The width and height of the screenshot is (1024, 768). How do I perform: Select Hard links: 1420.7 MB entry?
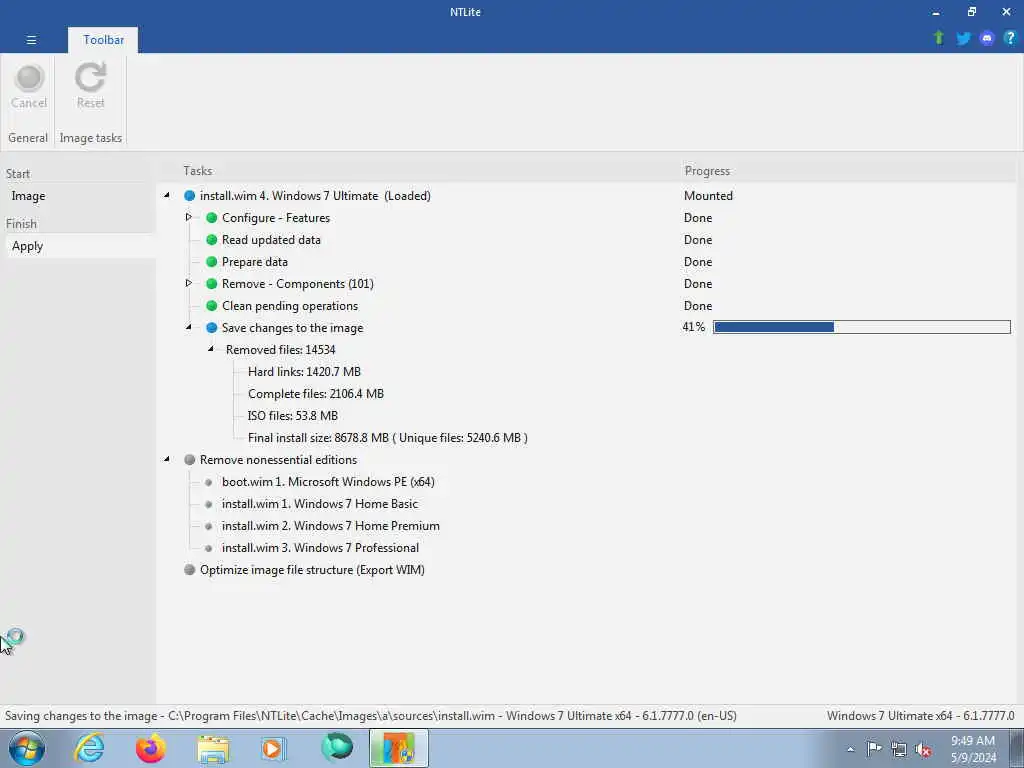(x=304, y=372)
